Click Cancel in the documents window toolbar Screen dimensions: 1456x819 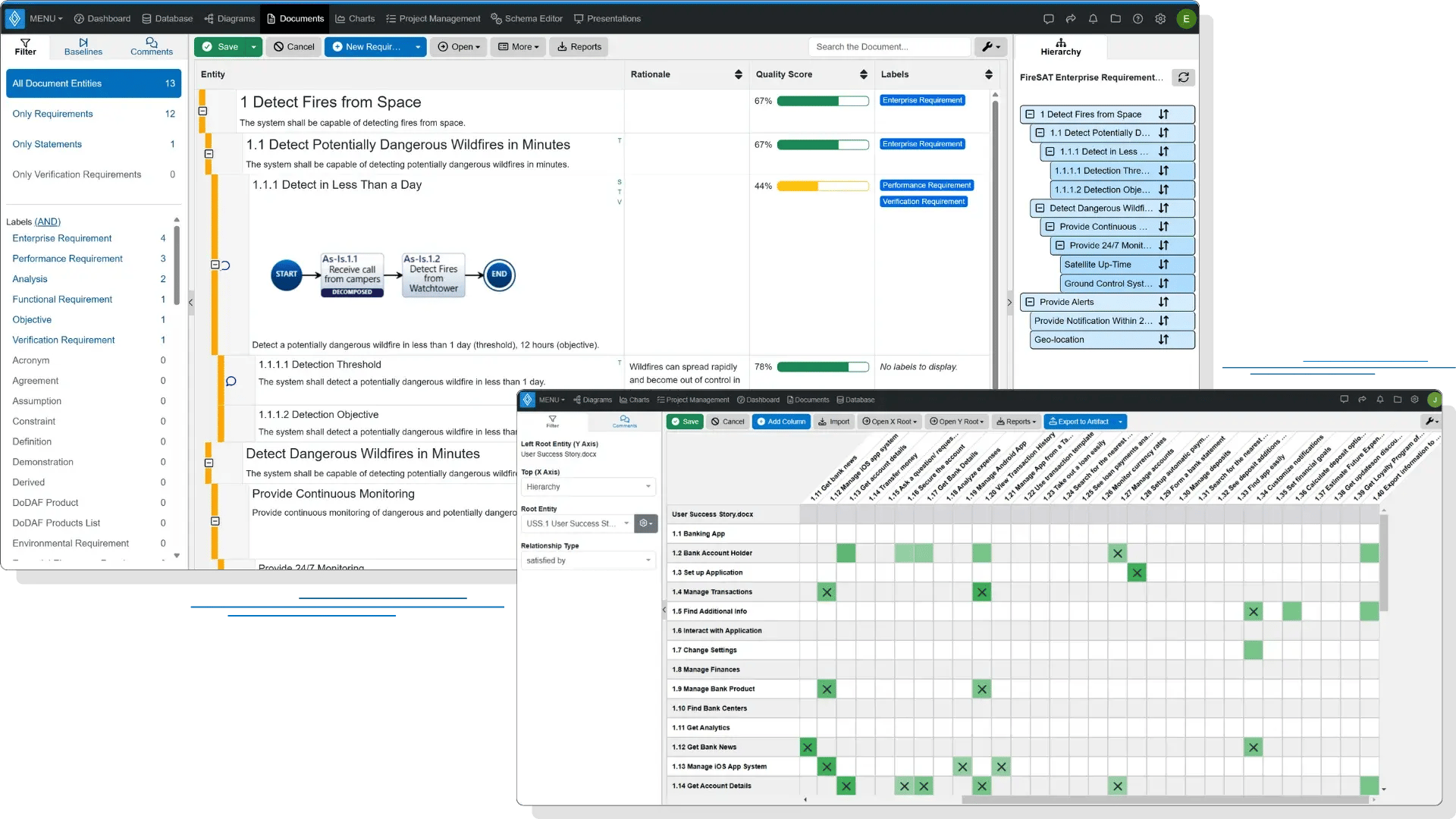coord(294,47)
